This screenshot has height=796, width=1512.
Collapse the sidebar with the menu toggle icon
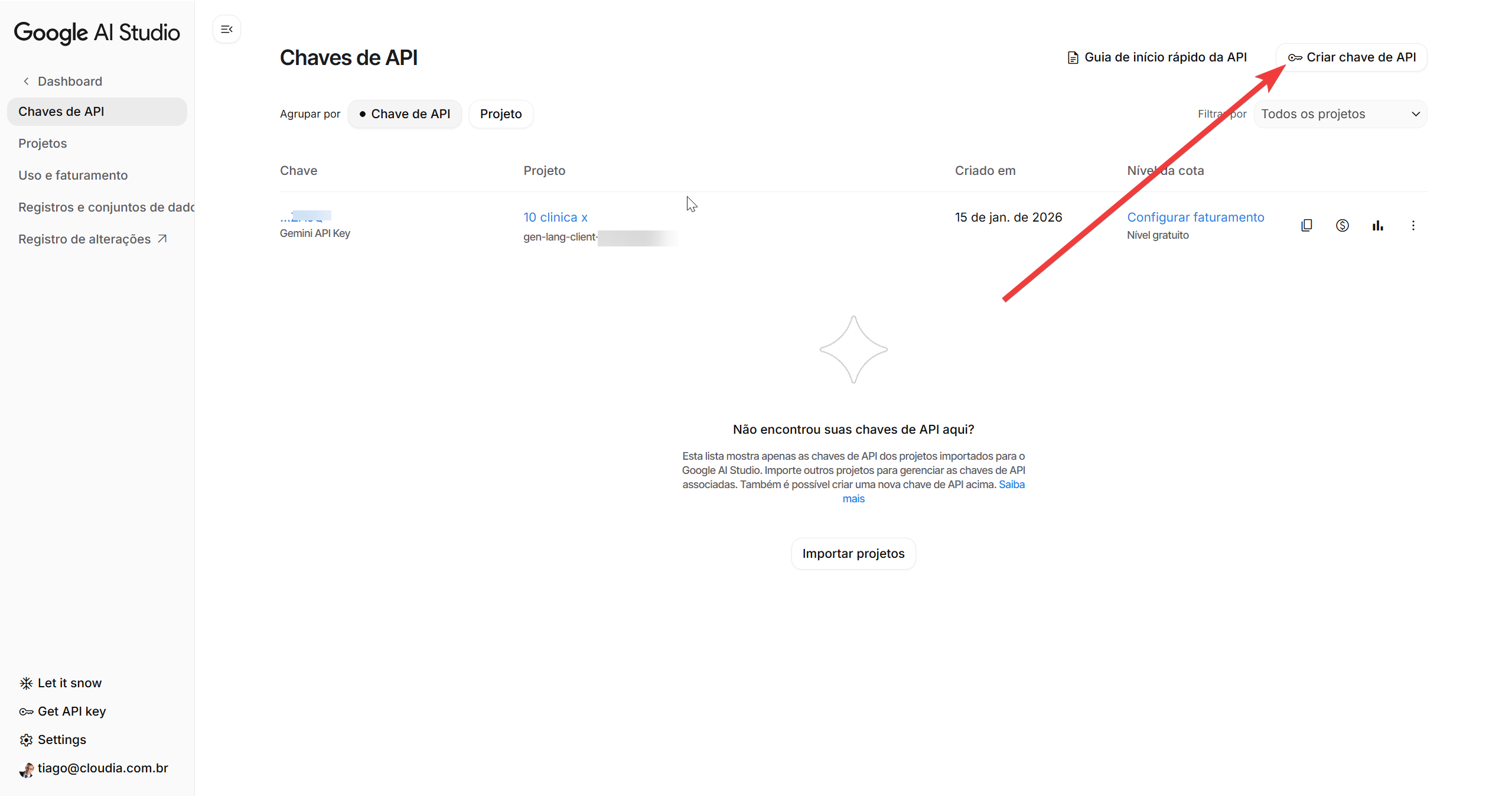tap(227, 29)
